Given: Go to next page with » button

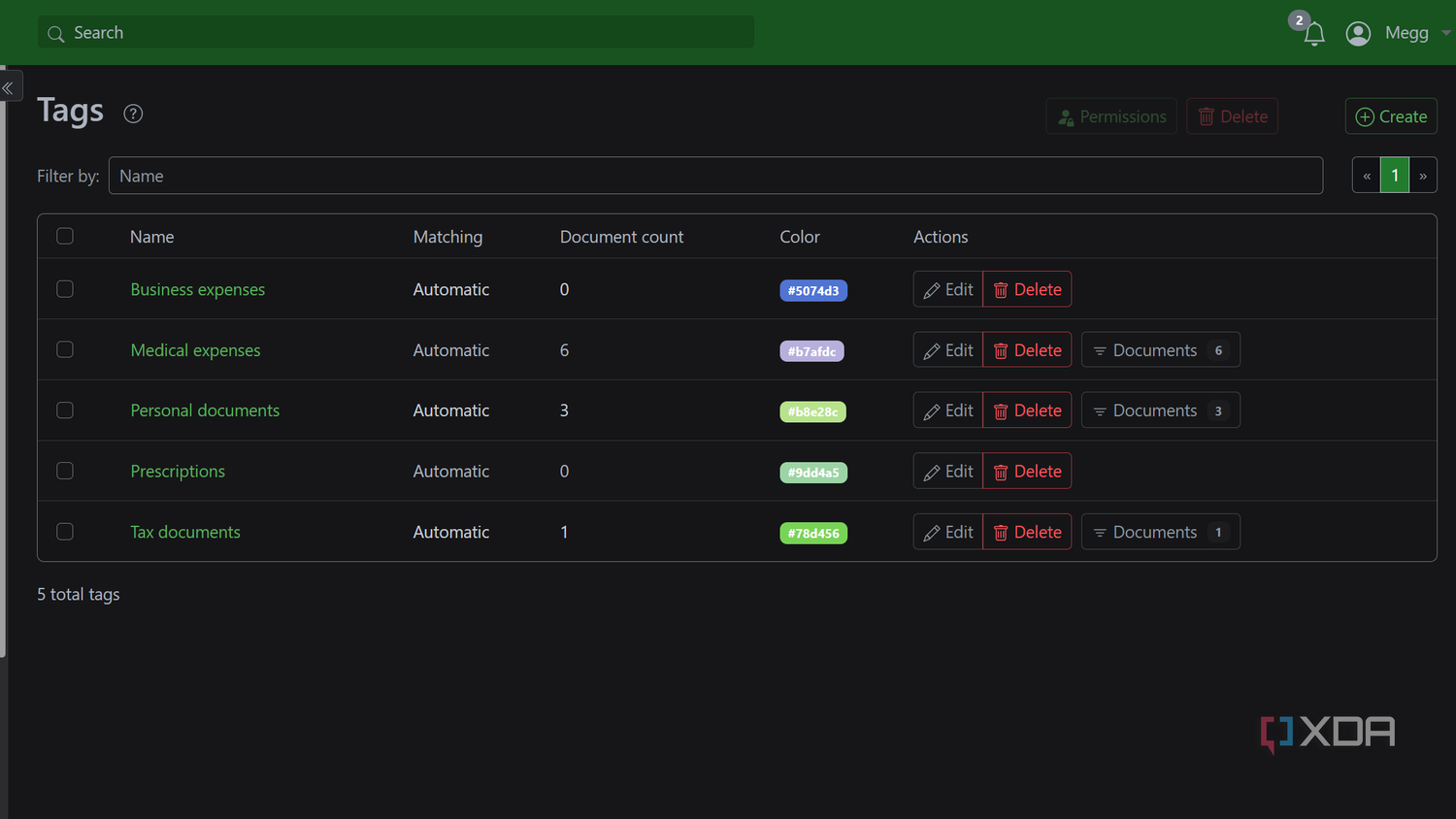Looking at the screenshot, I should [x=1423, y=176].
